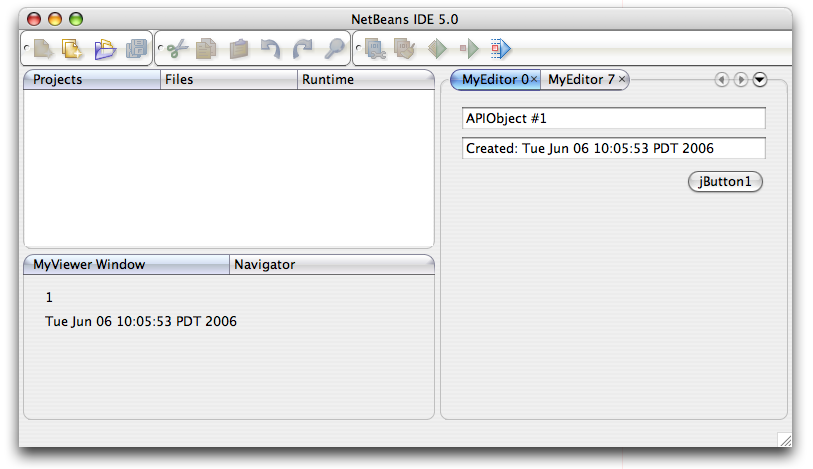Click the Open Project folder icon

(105, 49)
